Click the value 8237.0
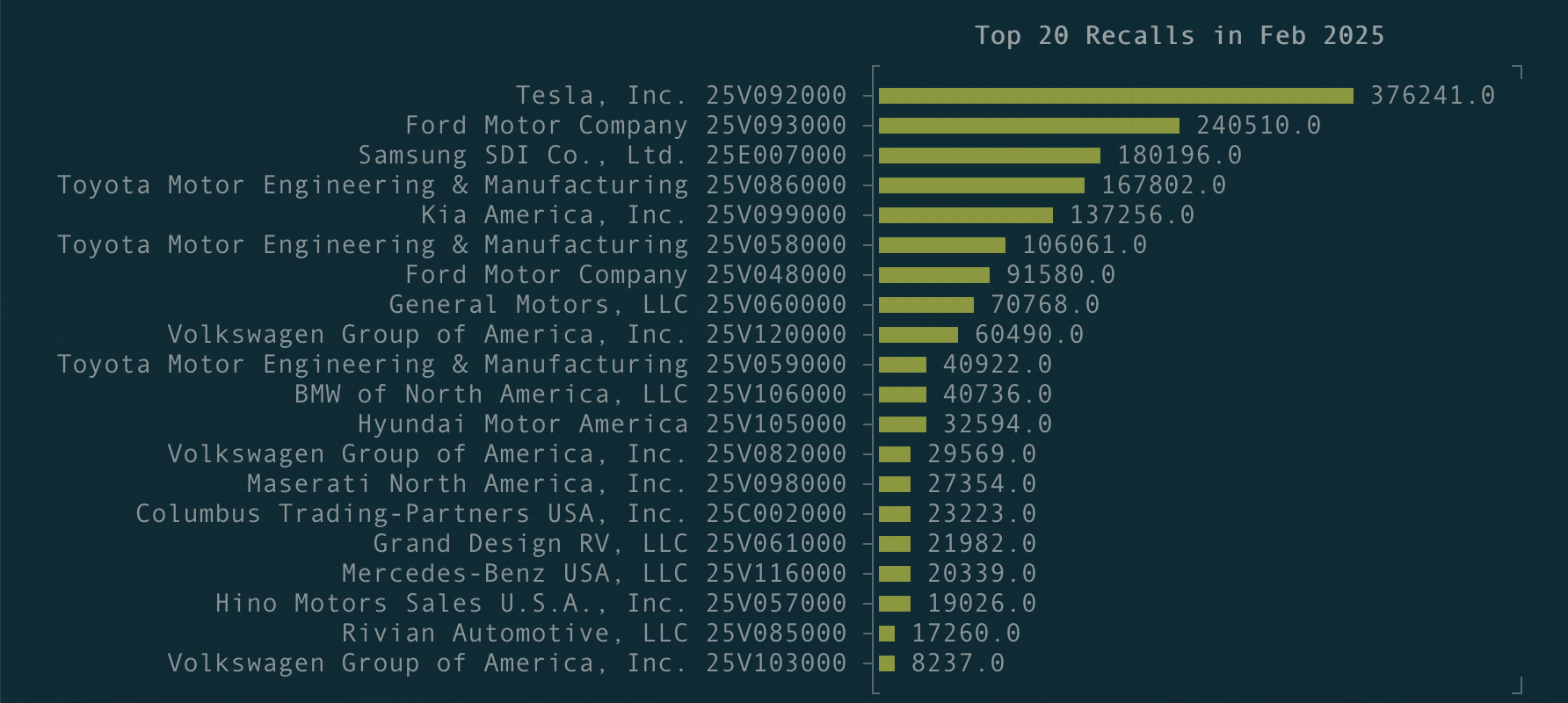 [958, 663]
